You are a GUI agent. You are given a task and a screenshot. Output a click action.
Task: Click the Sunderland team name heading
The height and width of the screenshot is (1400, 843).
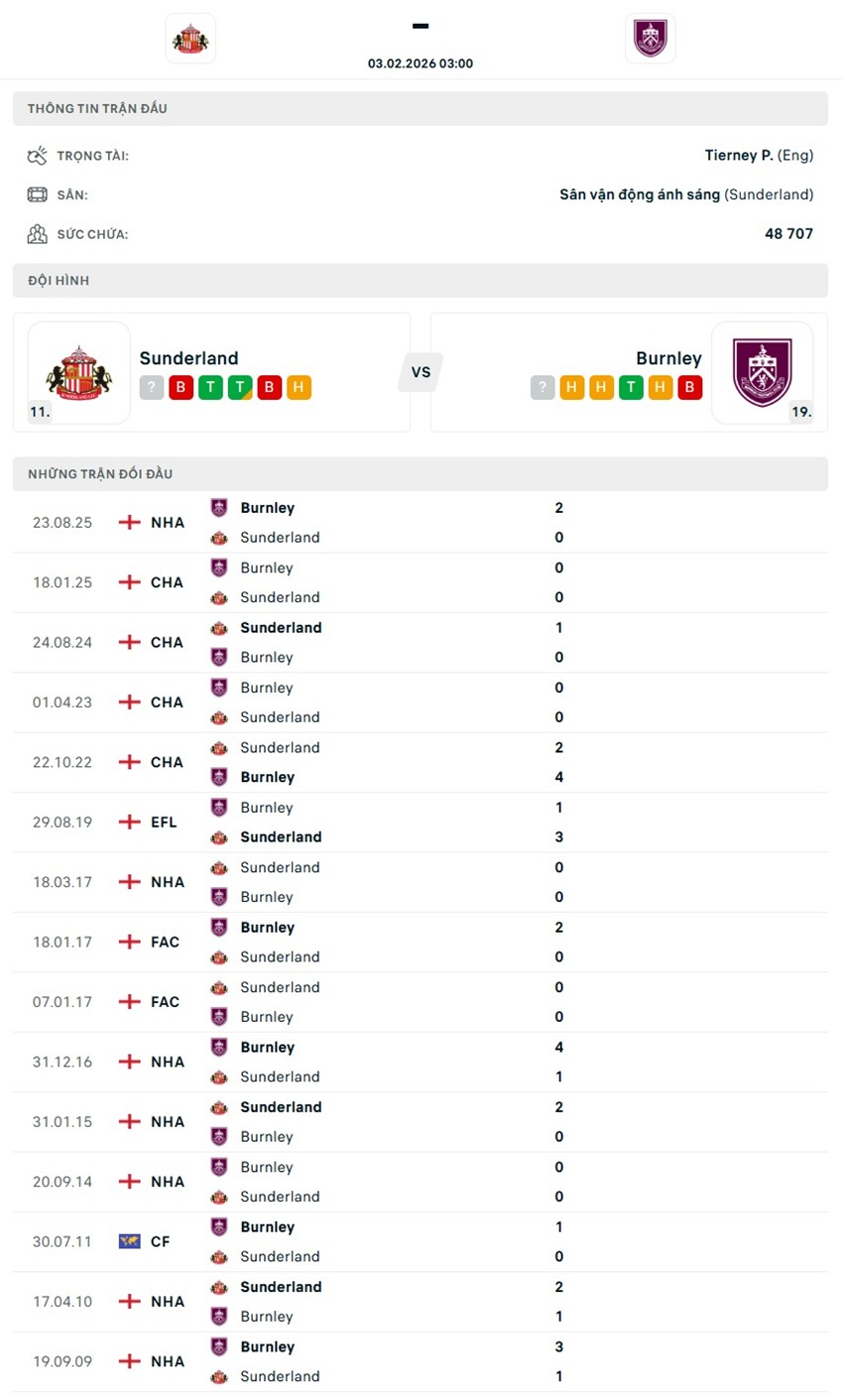click(x=189, y=357)
